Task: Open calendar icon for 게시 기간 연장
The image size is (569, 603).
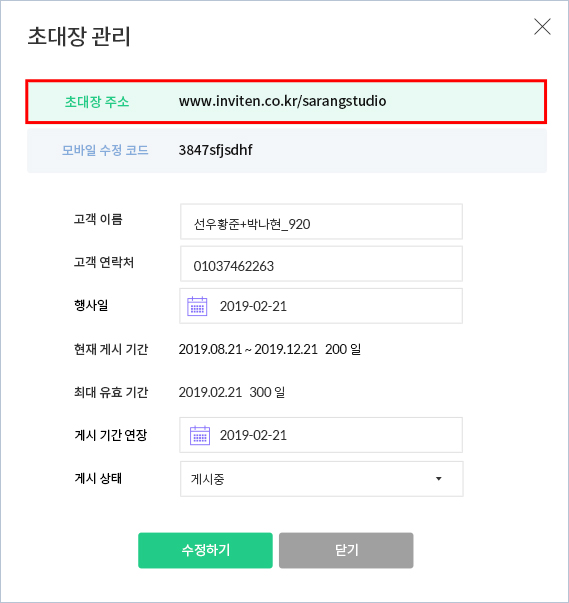Action: (200, 435)
